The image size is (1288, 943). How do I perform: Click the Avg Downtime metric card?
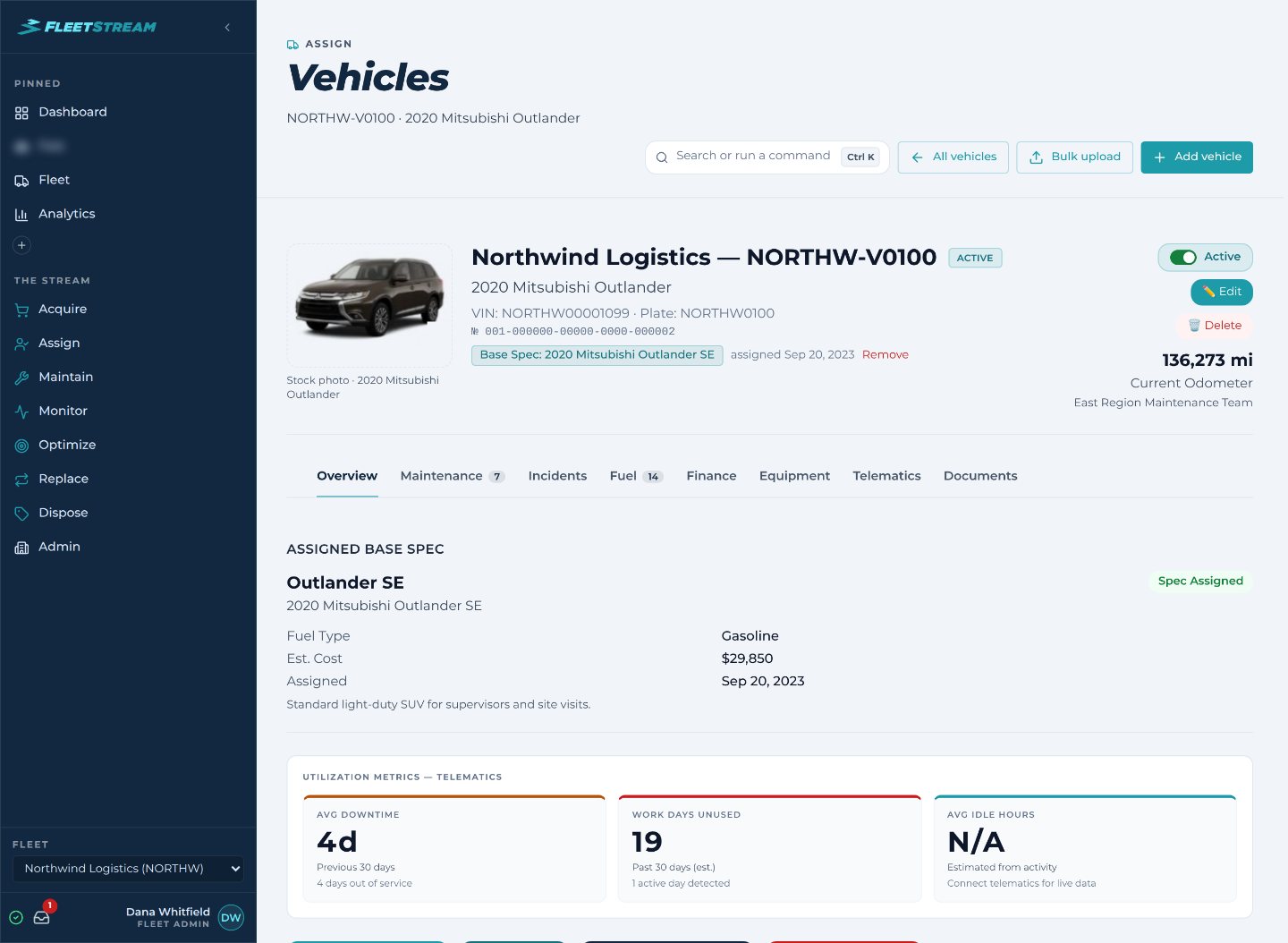454,848
